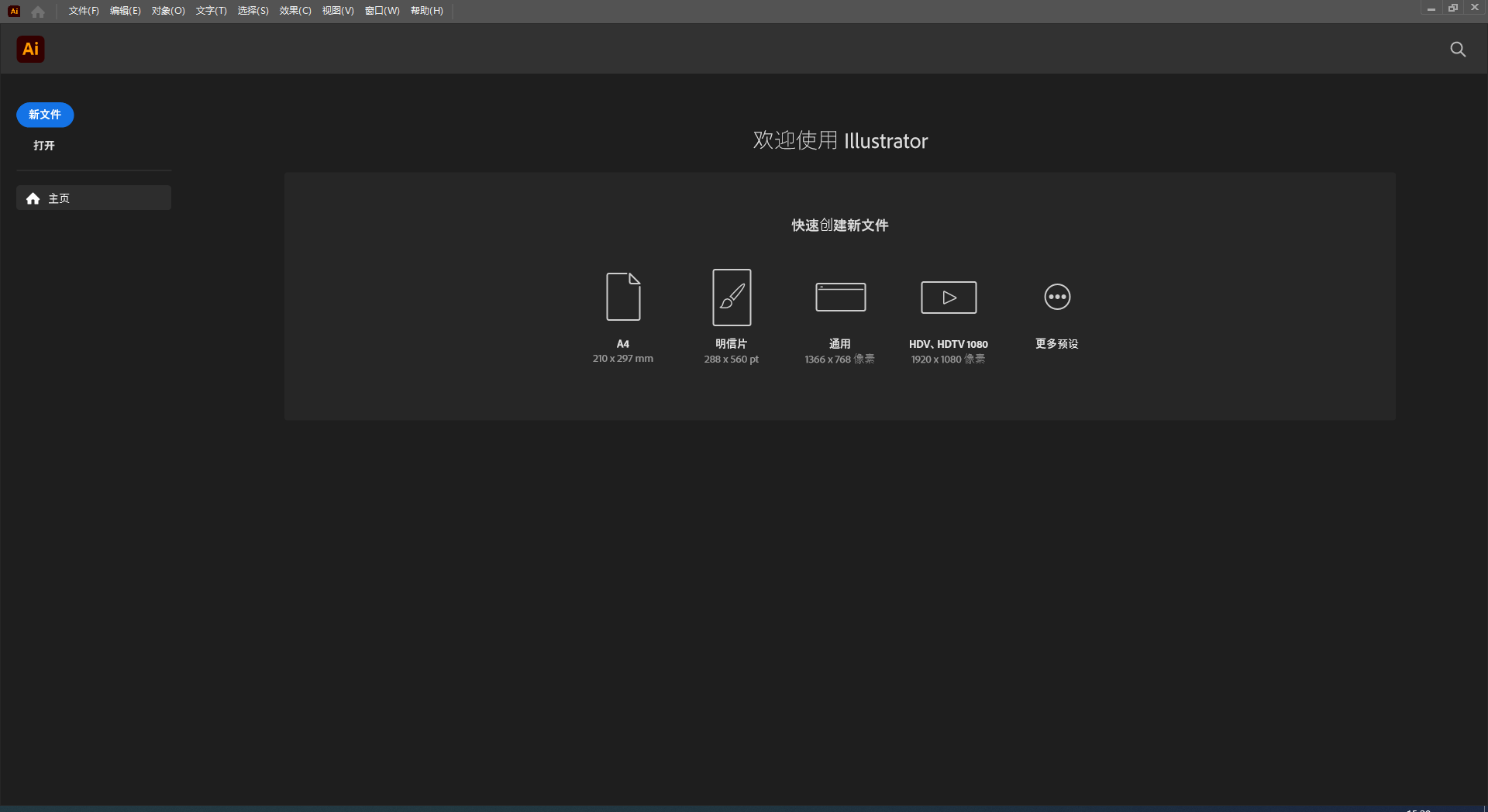
Task: Open a file via 打开
Action: (43, 145)
